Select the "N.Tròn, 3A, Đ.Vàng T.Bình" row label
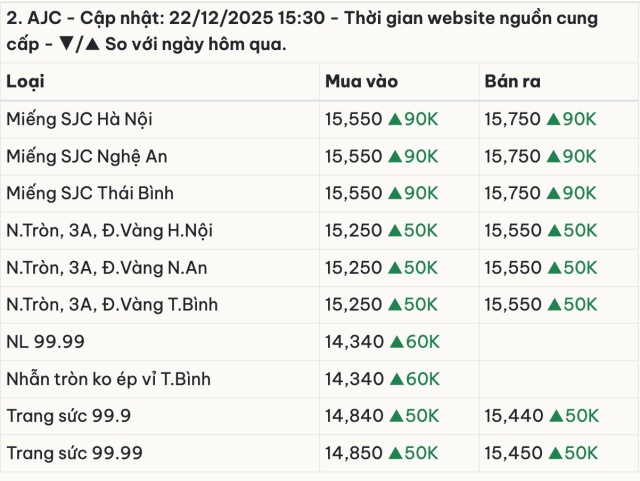The width and height of the screenshot is (640, 481). click(x=111, y=305)
